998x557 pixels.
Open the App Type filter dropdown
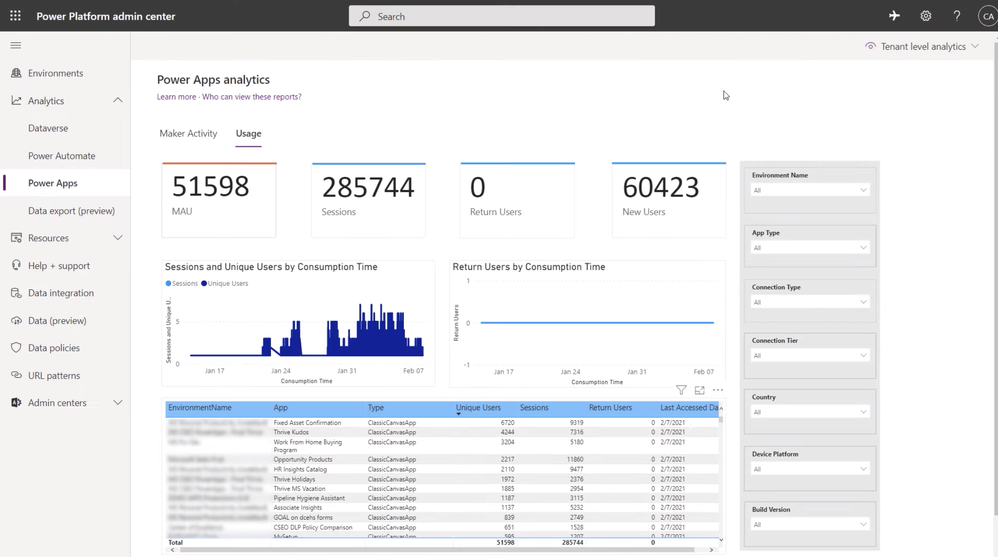[x=809, y=248]
